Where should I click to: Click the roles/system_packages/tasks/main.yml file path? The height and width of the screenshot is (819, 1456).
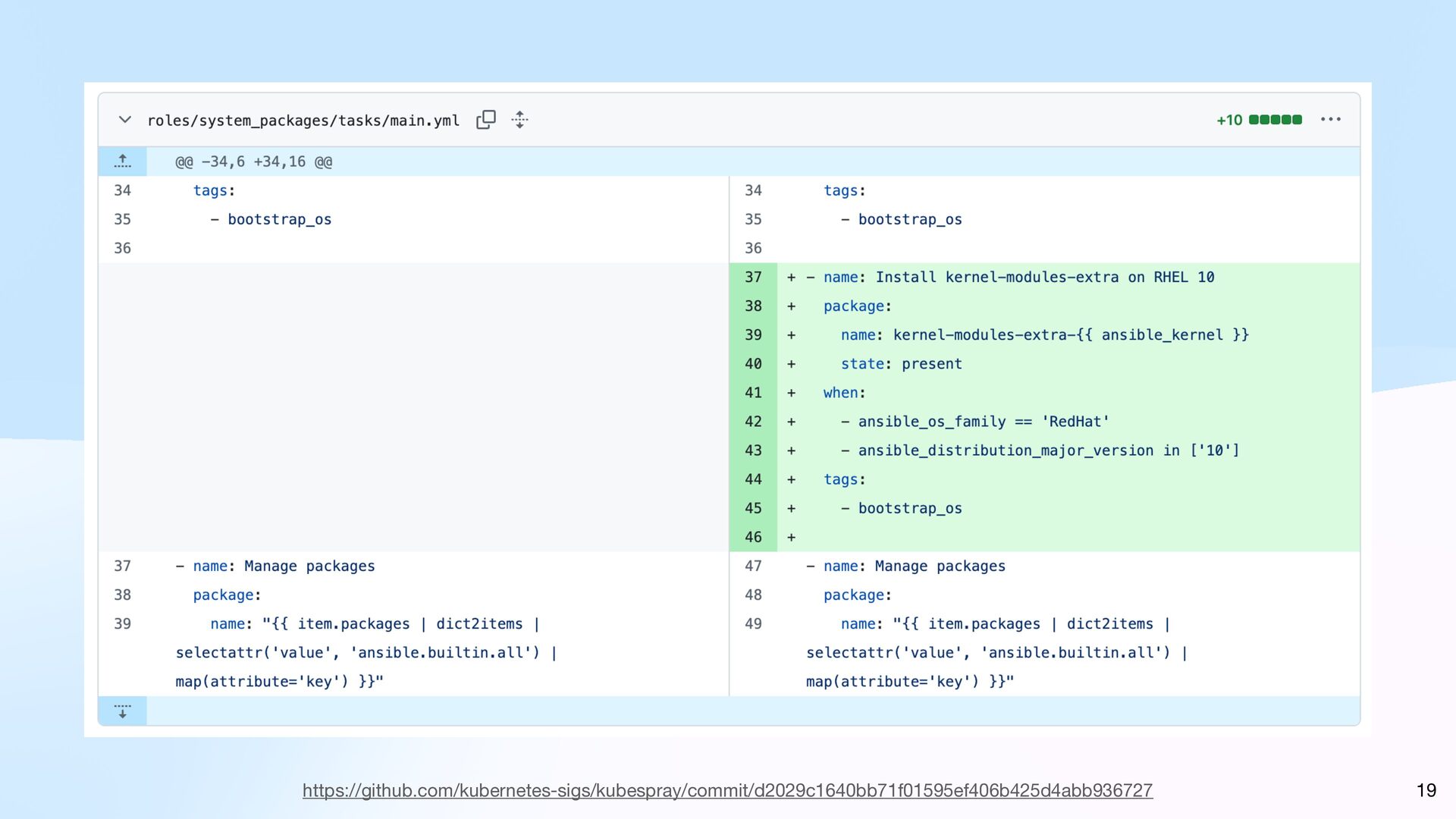[303, 121]
